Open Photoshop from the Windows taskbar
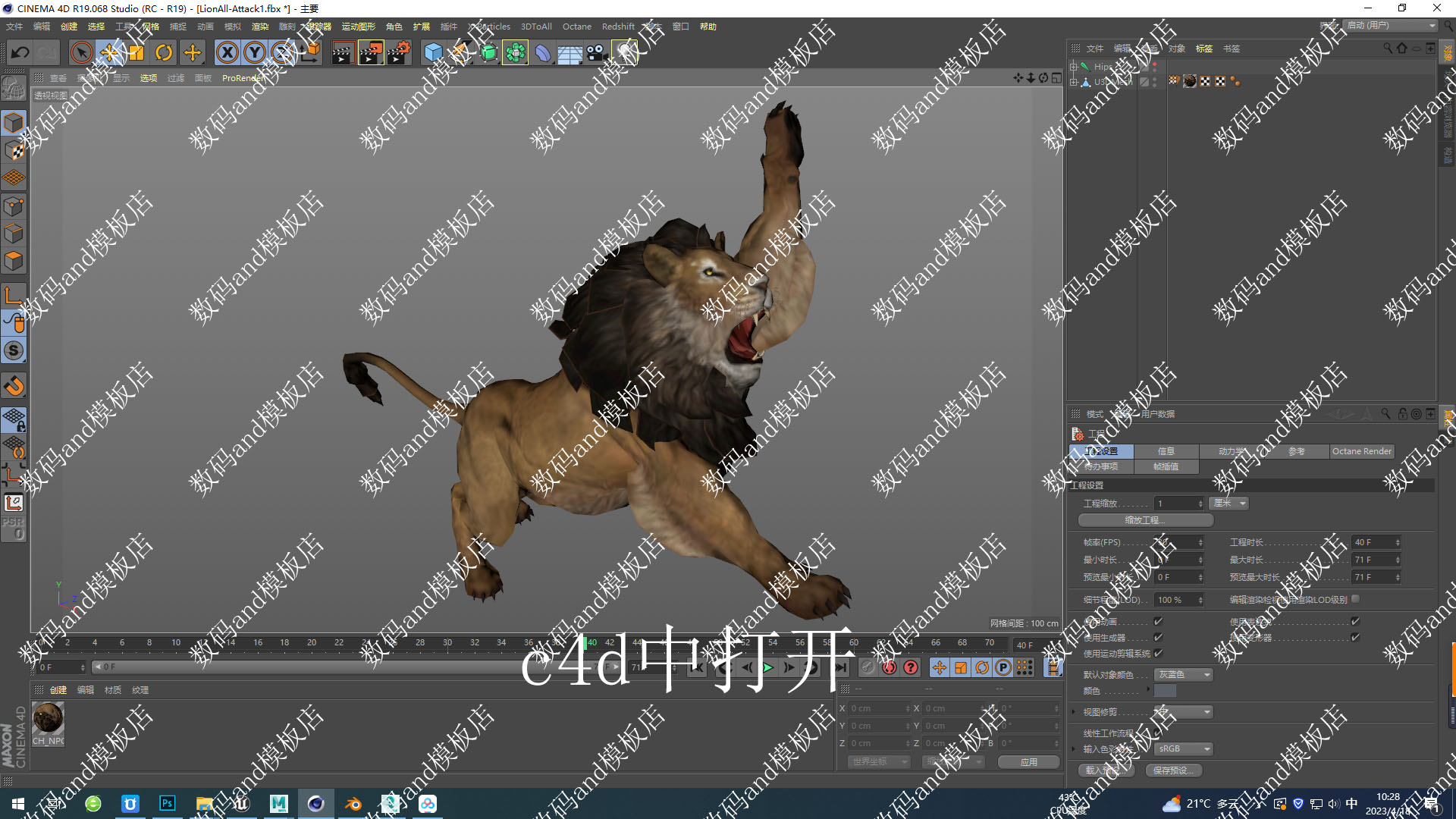The height and width of the screenshot is (819, 1456). coord(167,803)
